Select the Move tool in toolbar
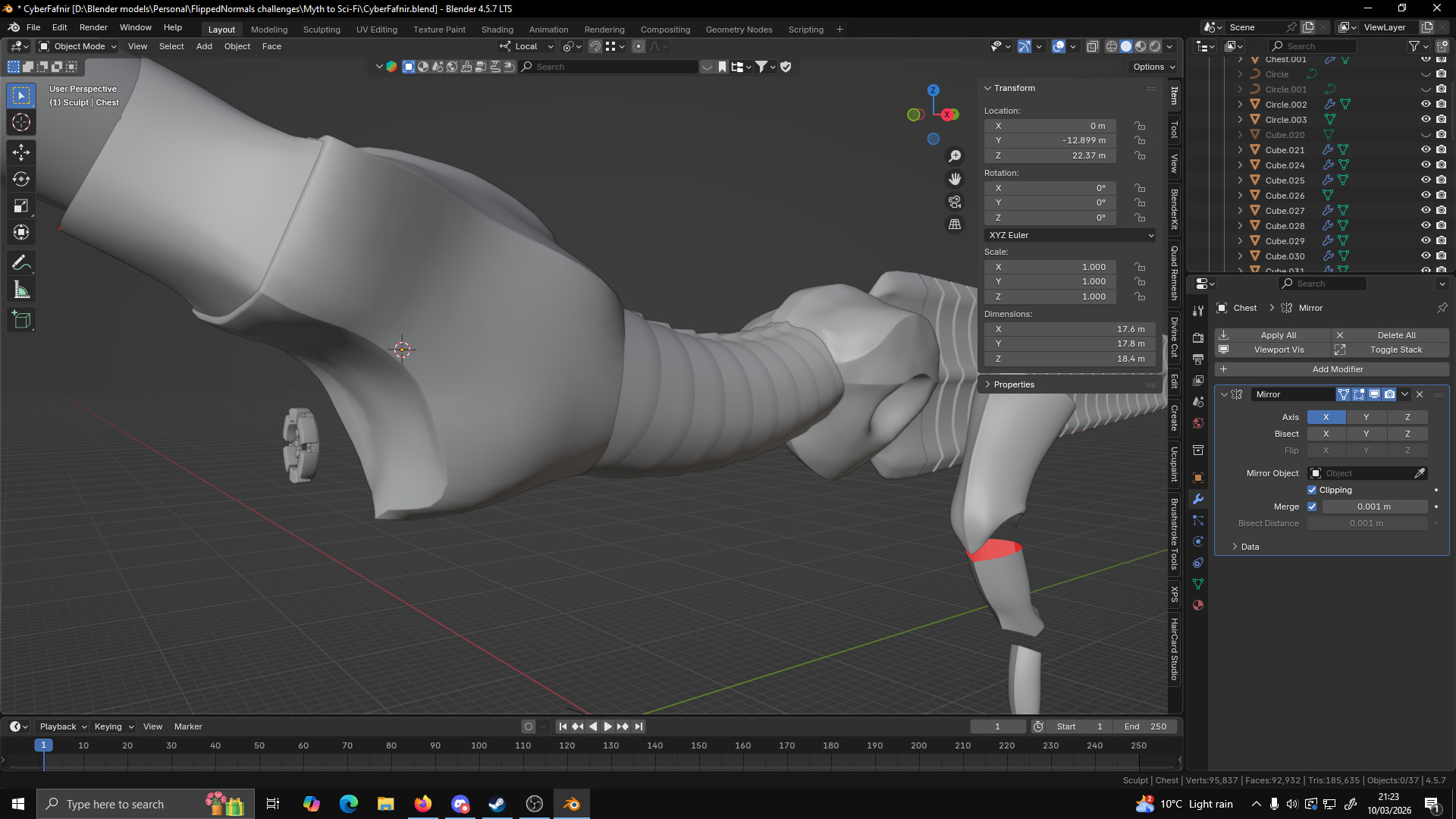1456x819 pixels. [21, 152]
